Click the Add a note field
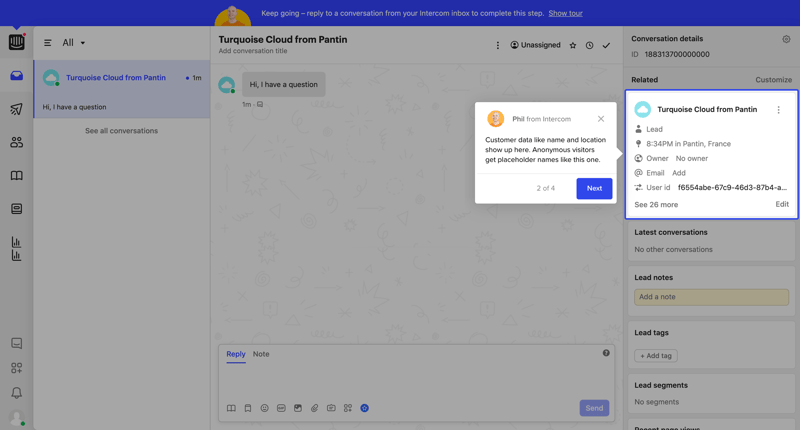The image size is (800, 430). tap(711, 297)
